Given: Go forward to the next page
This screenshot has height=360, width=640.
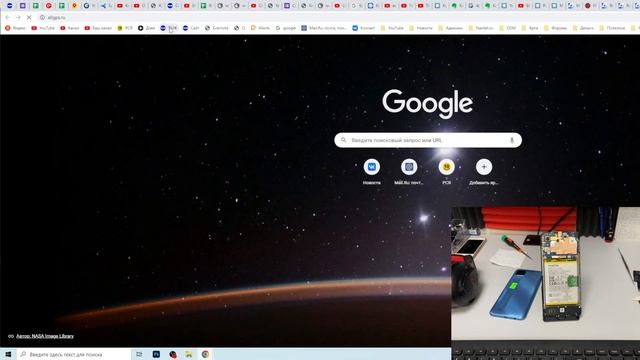Looking at the screenshot, I should click(18, 18).
